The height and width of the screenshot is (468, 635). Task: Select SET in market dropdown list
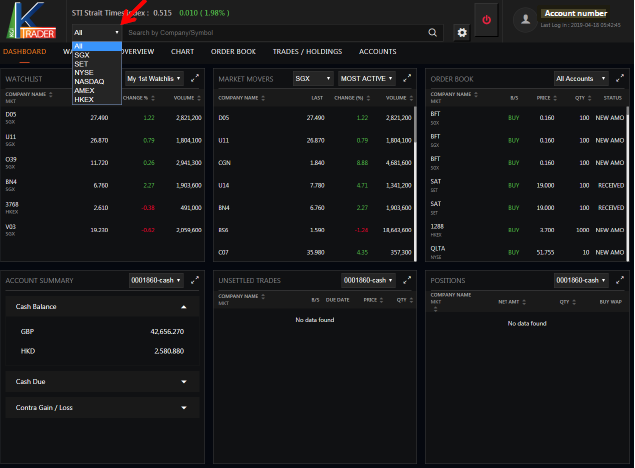[97, 64]
